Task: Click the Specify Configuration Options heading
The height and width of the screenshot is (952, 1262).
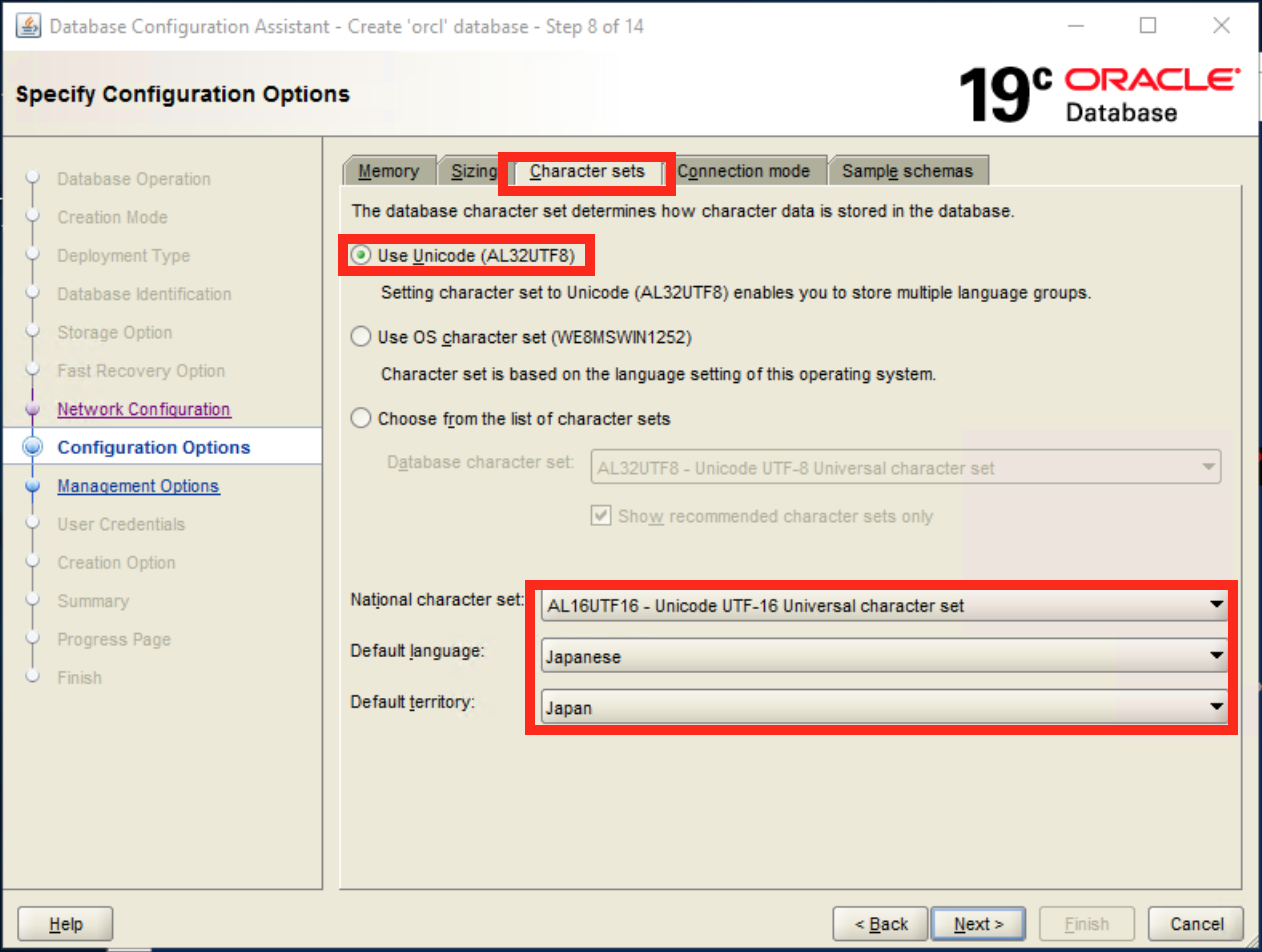Action: pyautogui.click(x=183, y=95)
